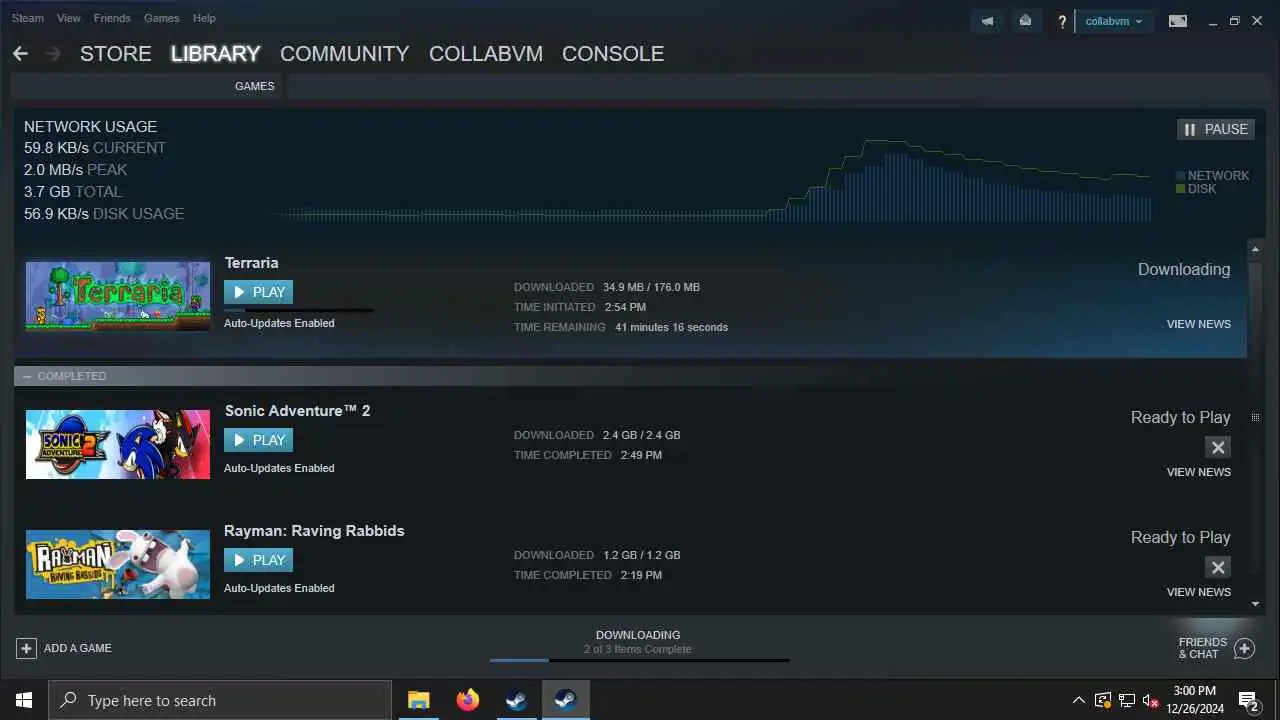This screenshot has height=720, width=1280.
Task: Open the friend activity envelope icon
Action: (x=1025, y=21)
